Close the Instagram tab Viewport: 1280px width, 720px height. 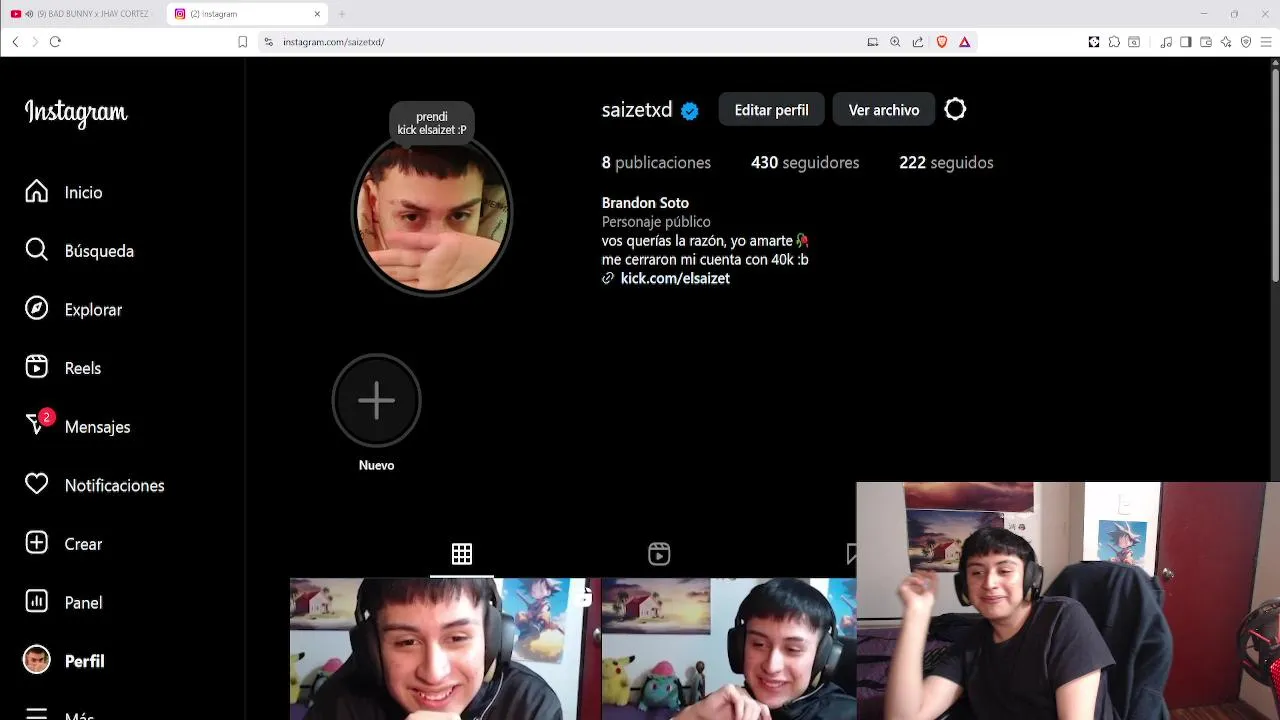(x=318, y=14)
